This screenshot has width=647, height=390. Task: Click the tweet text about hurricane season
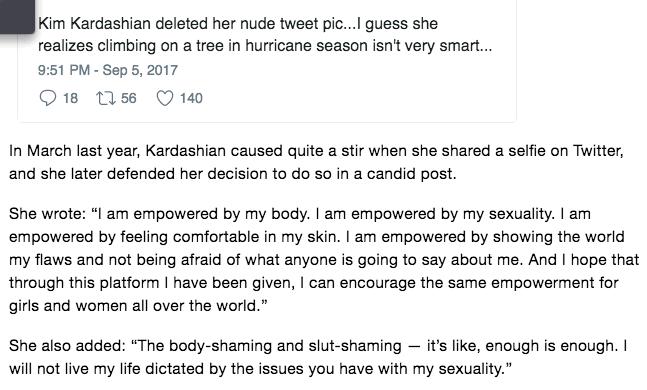click(265, 35)
